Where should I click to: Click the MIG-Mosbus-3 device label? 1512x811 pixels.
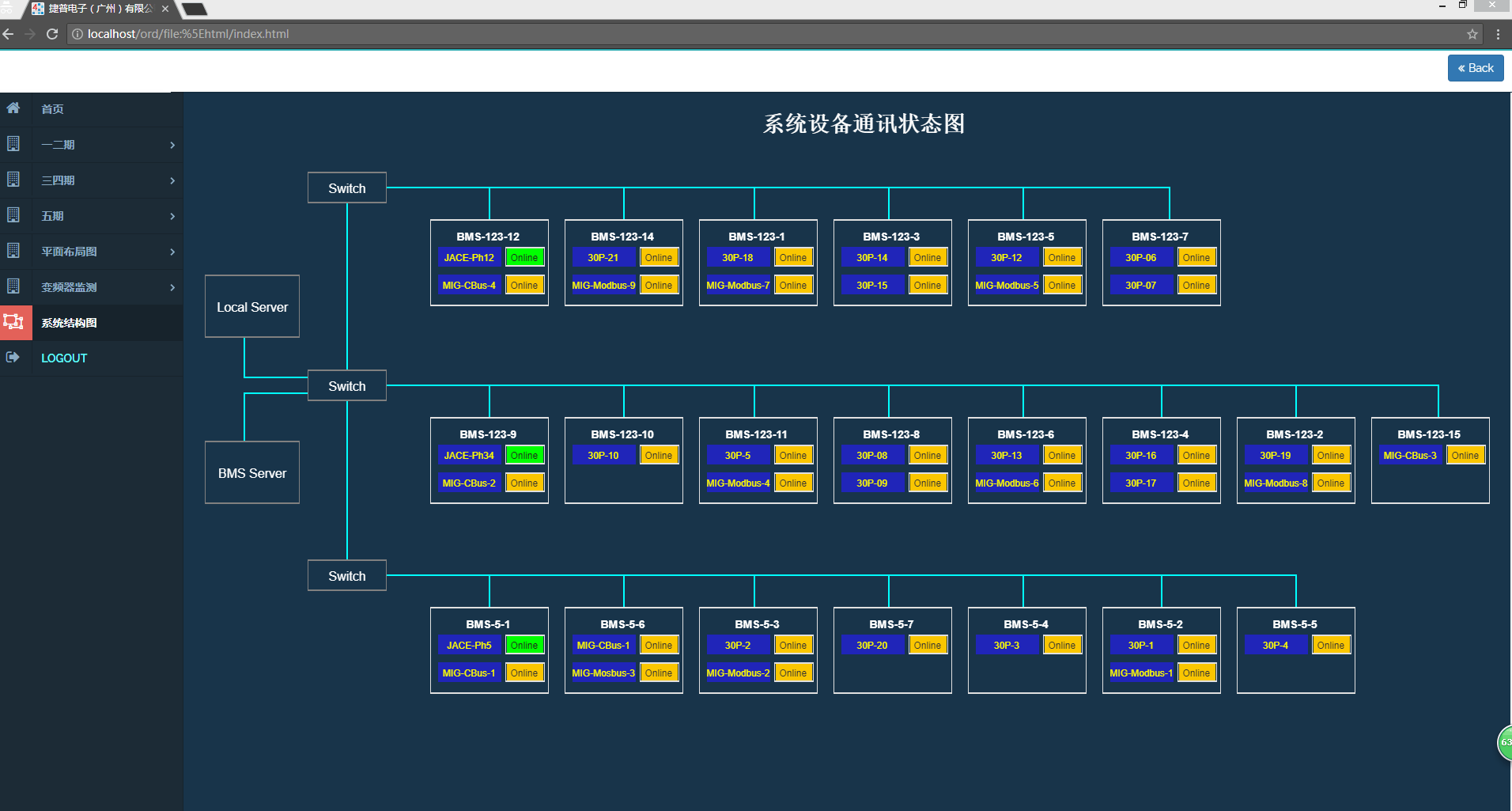click(603, 673)
